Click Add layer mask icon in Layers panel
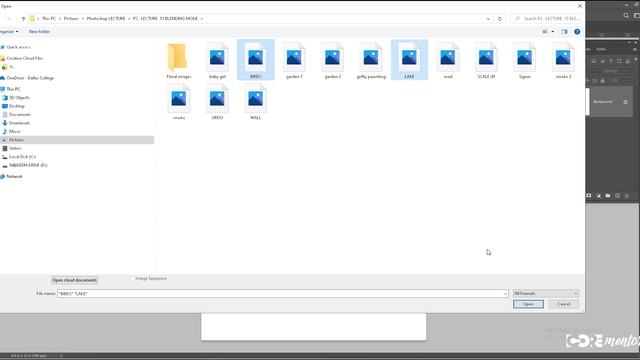 (589, 196)
